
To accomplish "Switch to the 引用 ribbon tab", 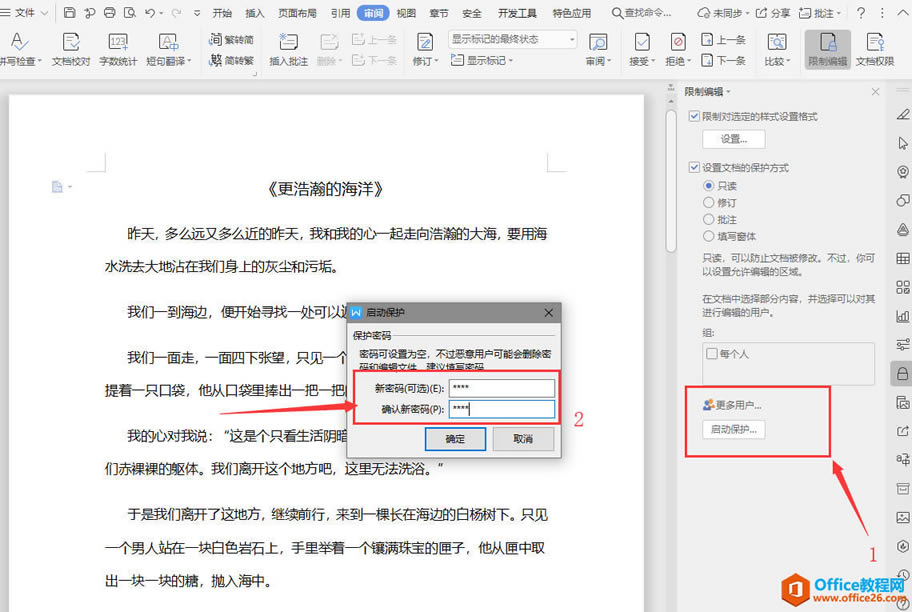I will tap(340, 13).
